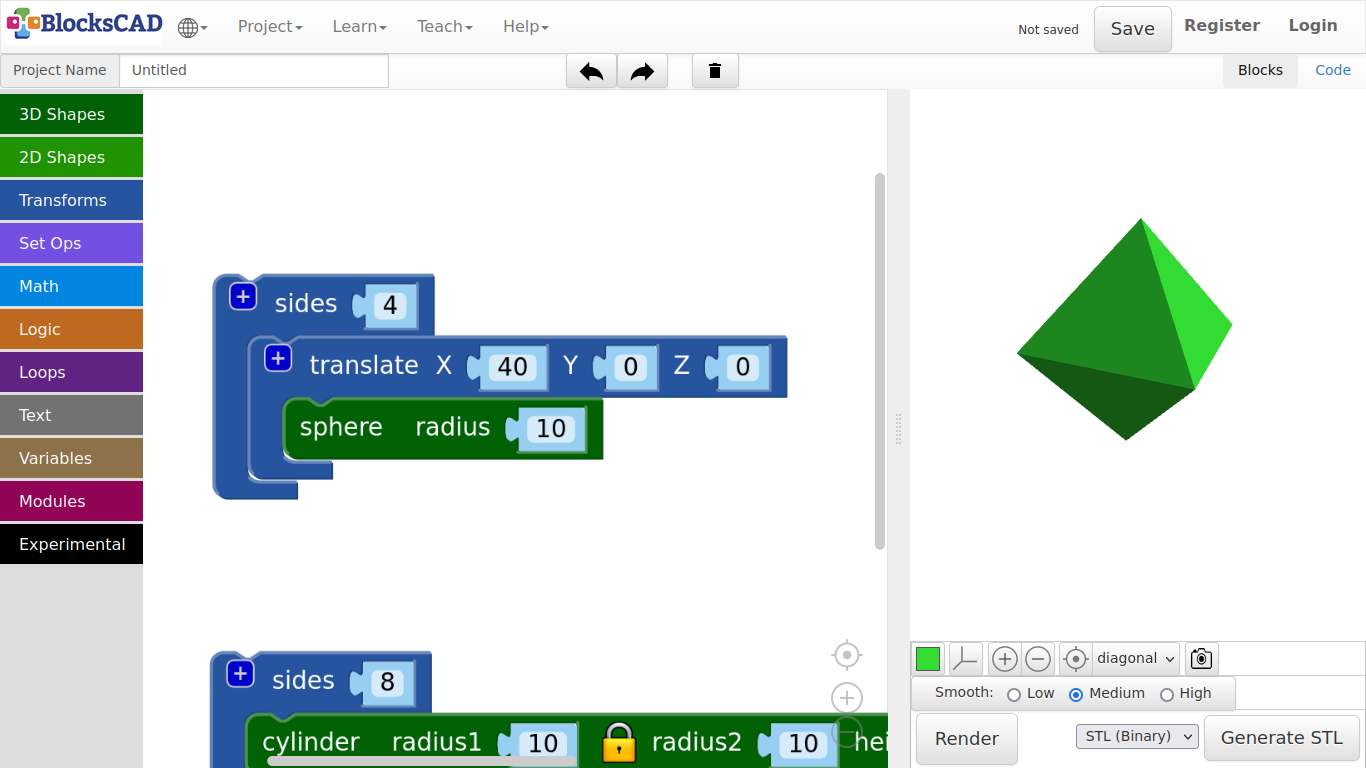Click the Generate STL button
The height and width of the screenshot is (768, 1366).
click(1281, 738)
